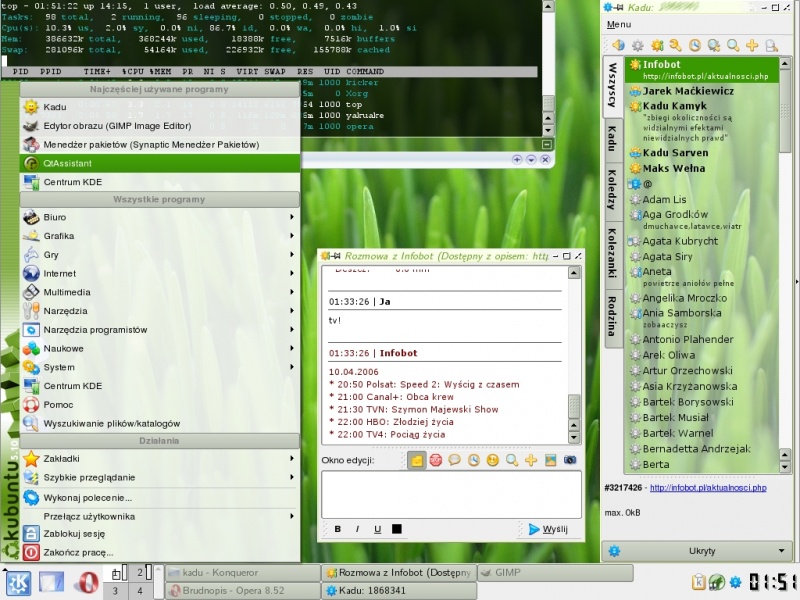Select contact Maks Wełna in Kadu list
This screenshot has height=600, width=800.
click(703, 168)
